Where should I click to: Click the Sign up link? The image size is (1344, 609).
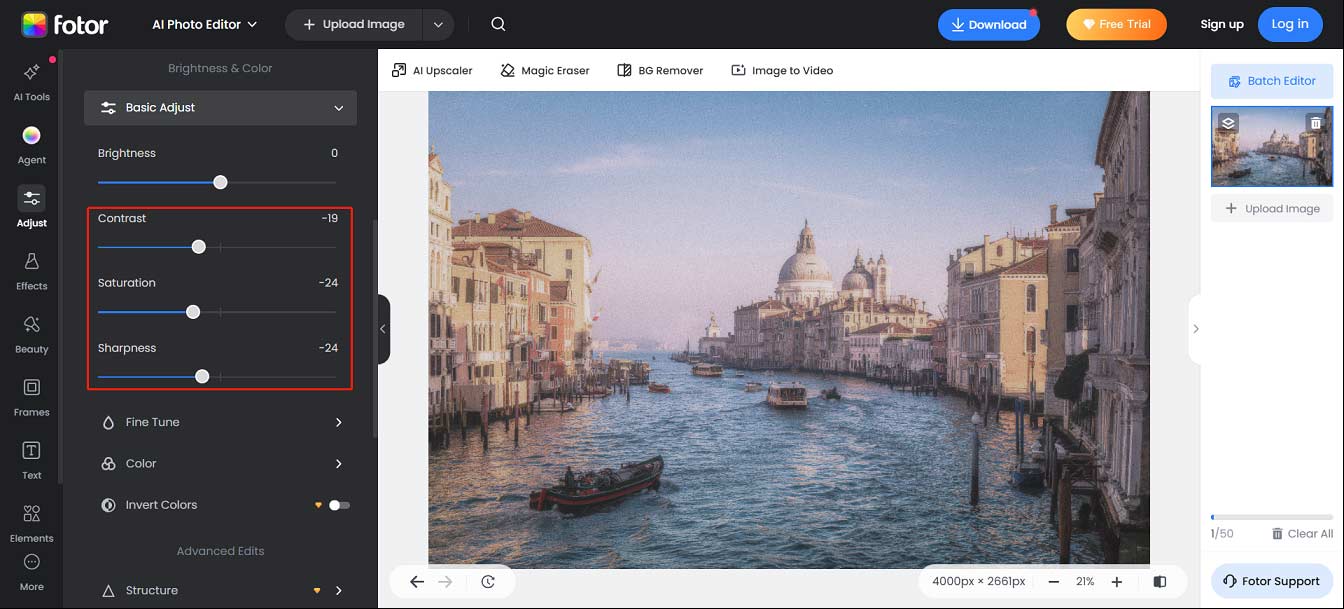click(x=1222, y=24)
